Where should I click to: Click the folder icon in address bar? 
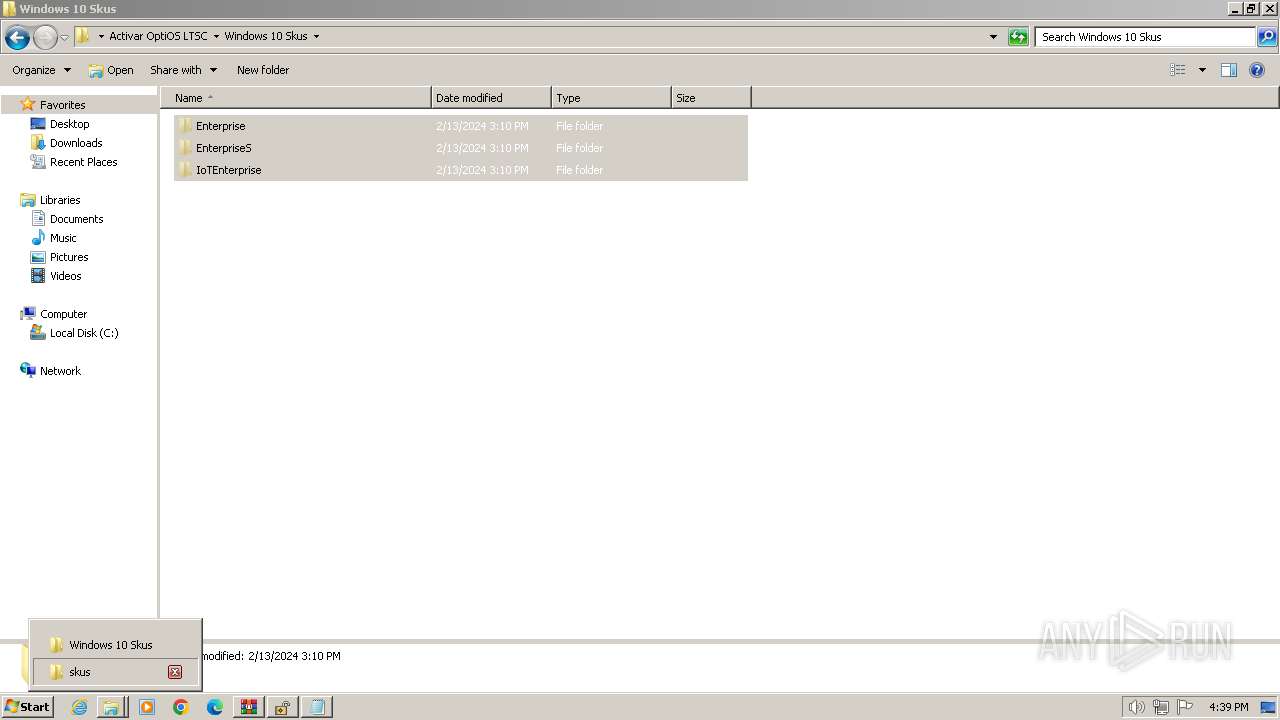(83, 36)
